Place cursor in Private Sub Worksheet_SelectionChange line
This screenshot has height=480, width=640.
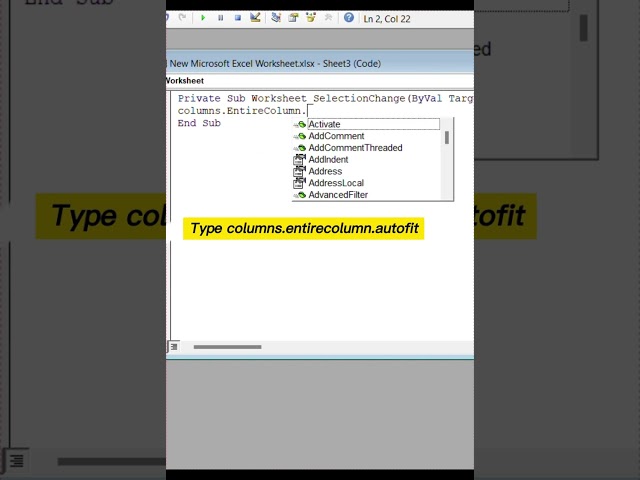coord(325,98)
